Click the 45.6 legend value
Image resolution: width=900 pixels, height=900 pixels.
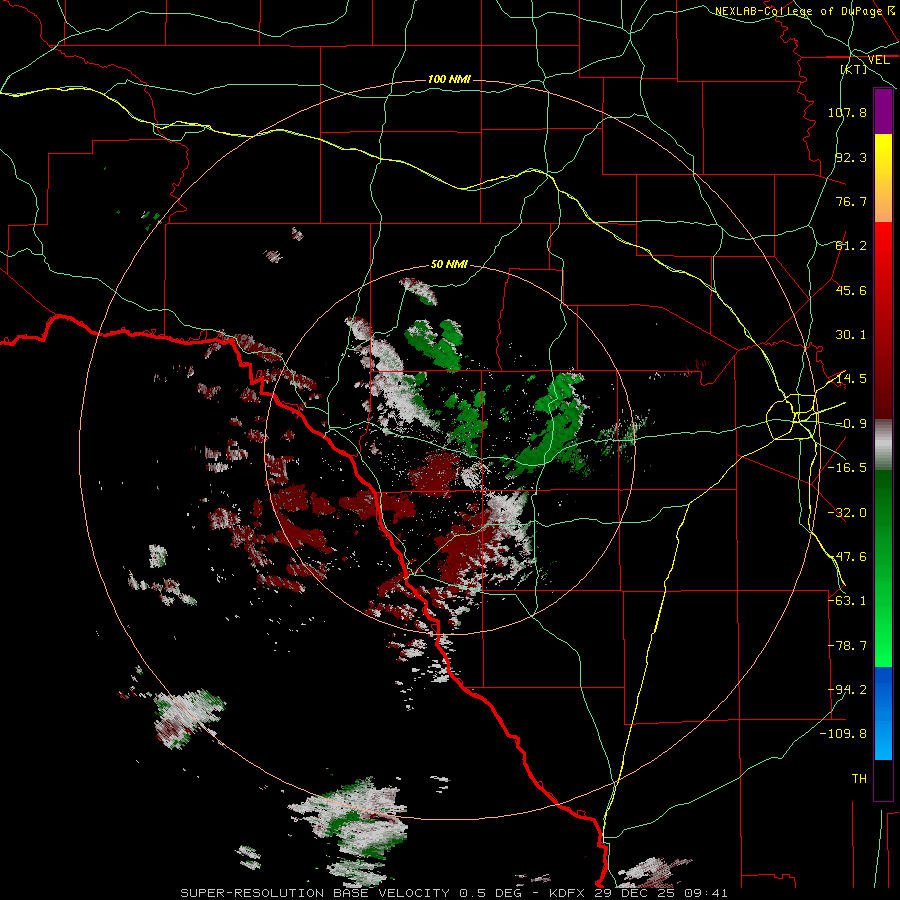coord(851,290)
